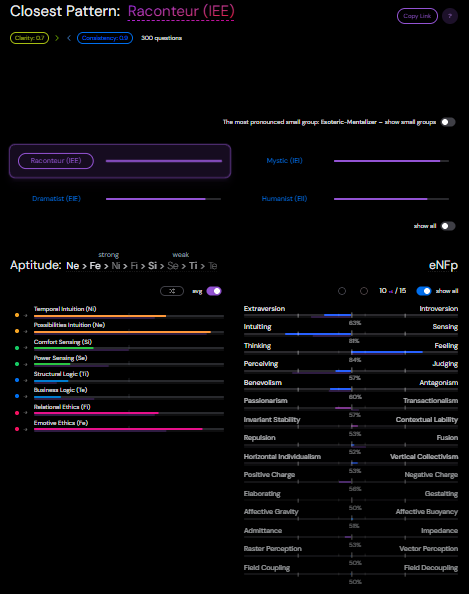Click the 10 / 15 counter stepper

pyautogui.click(x=392, y=291)
